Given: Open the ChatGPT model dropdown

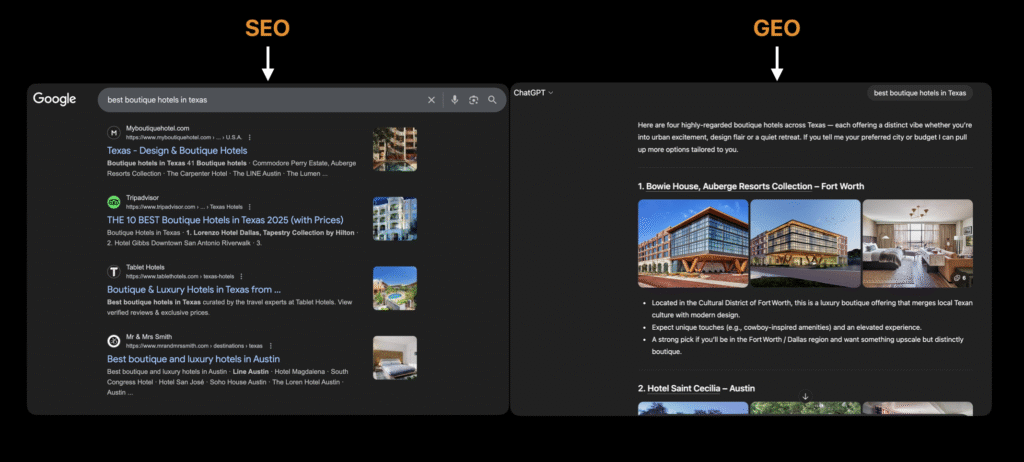Looking at the screenshot, I should [x=533, y=93].
